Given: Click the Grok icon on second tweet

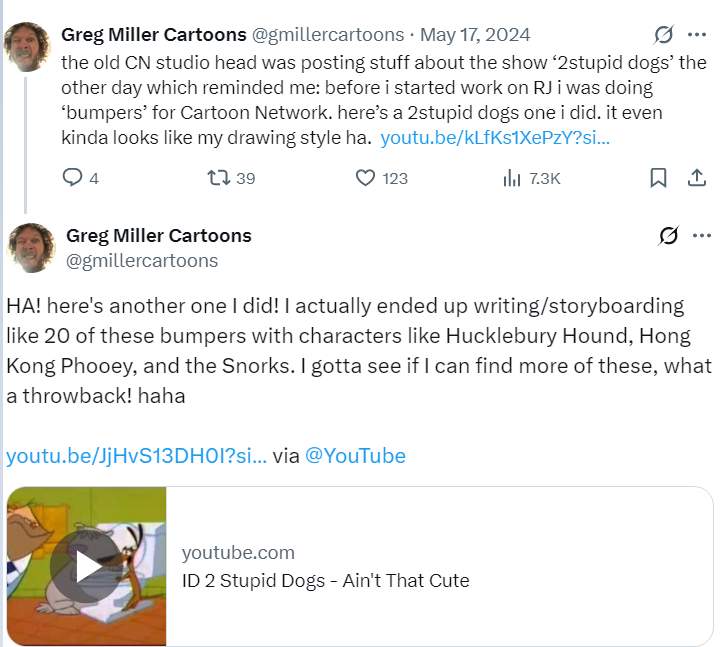Looking at the screenshot, I should click(x=668, y=236).
